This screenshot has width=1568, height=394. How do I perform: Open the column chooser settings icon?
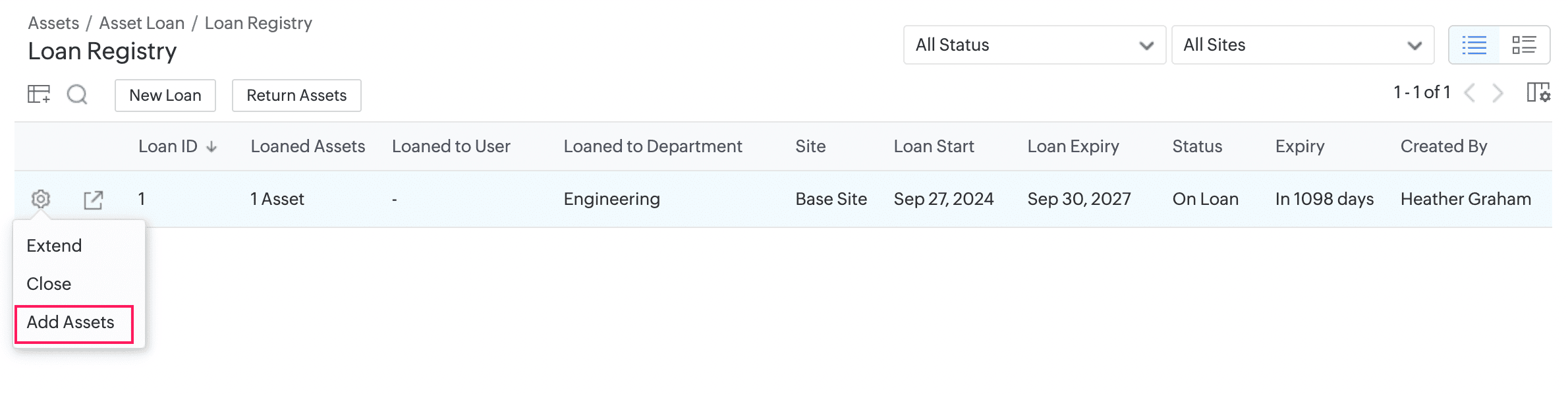(1538, 93)
